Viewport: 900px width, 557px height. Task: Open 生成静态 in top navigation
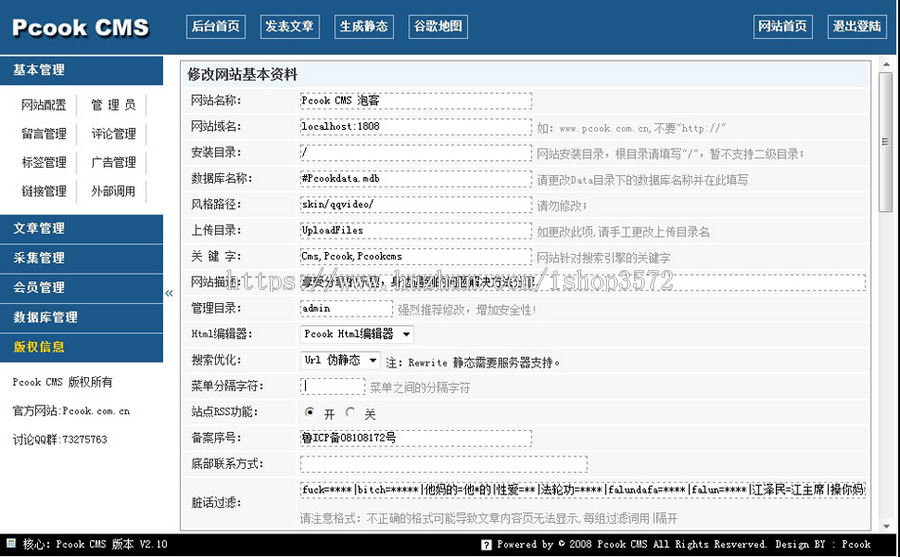364,26
